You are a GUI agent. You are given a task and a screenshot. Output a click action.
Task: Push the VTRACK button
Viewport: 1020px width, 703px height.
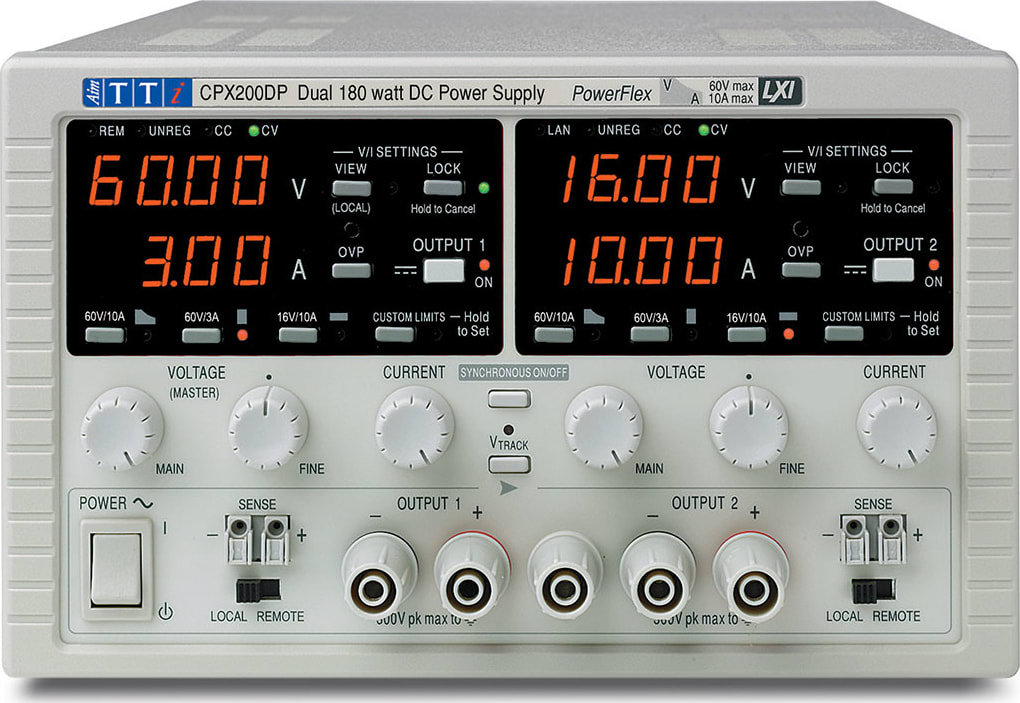point(509,464)
